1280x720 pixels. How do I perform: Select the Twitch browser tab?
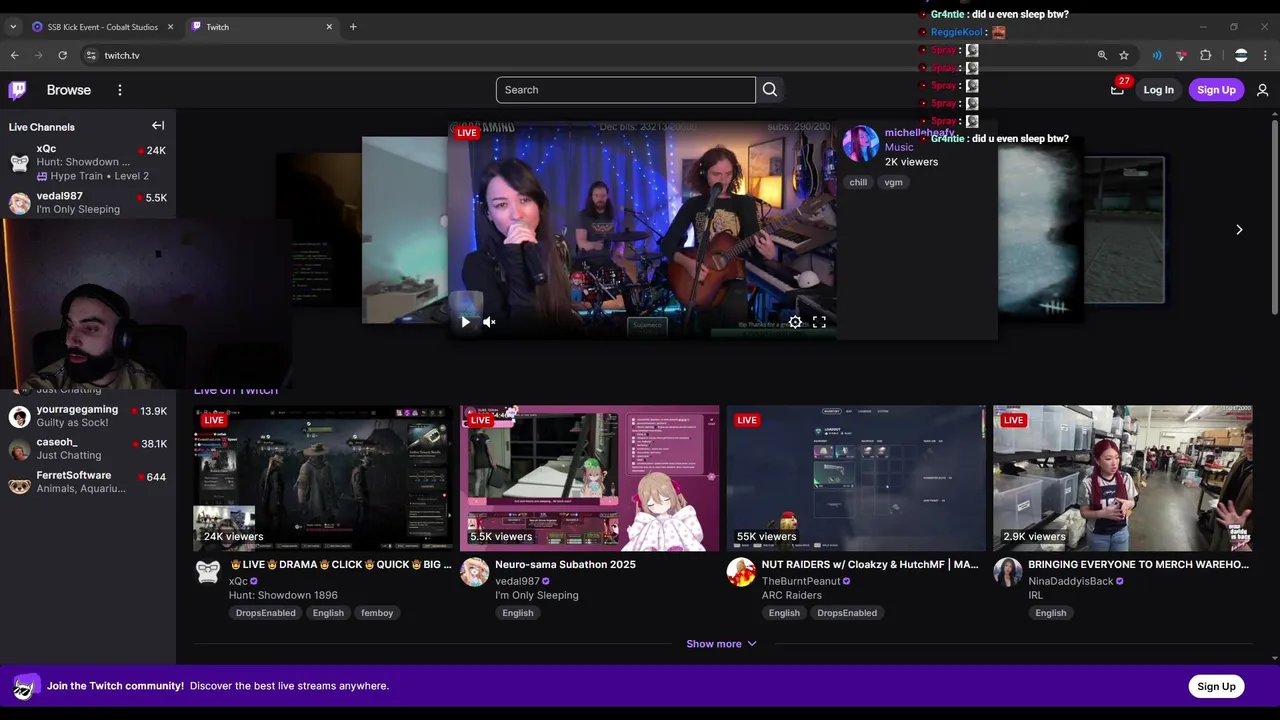click(x=261, y=27)
